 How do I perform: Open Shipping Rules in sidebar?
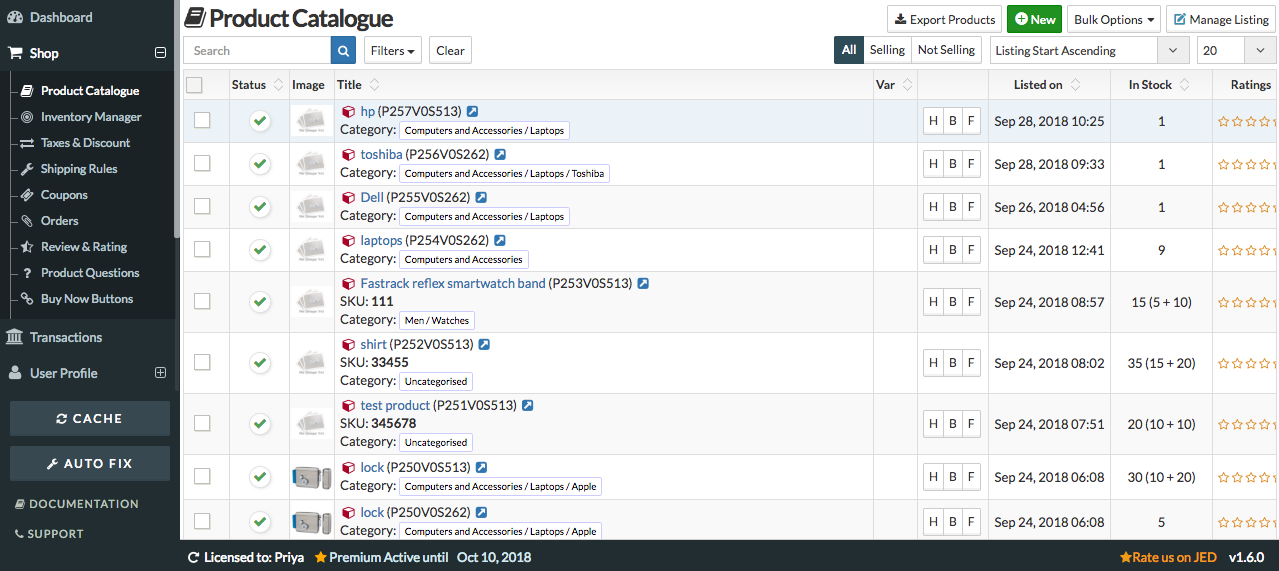pos(79,169)
